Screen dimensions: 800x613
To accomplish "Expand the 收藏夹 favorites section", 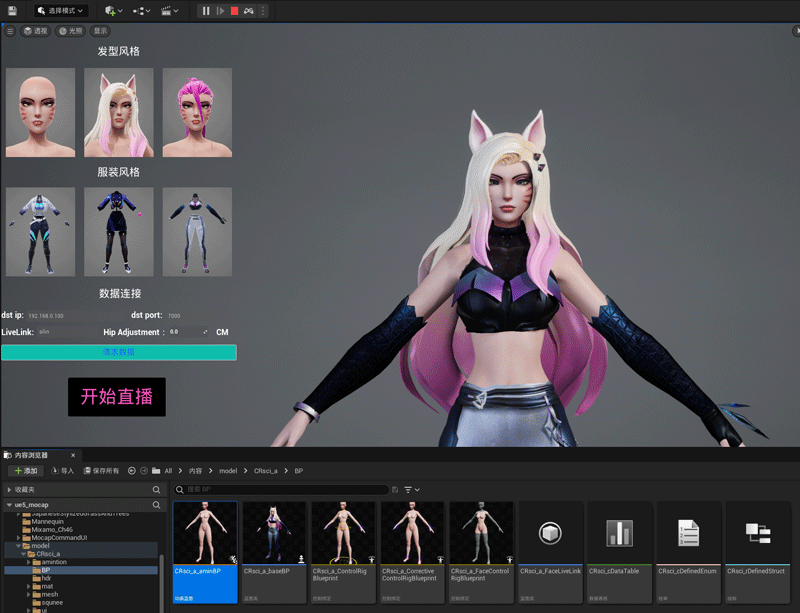I will pyautogui.click(x=9, y=489).
